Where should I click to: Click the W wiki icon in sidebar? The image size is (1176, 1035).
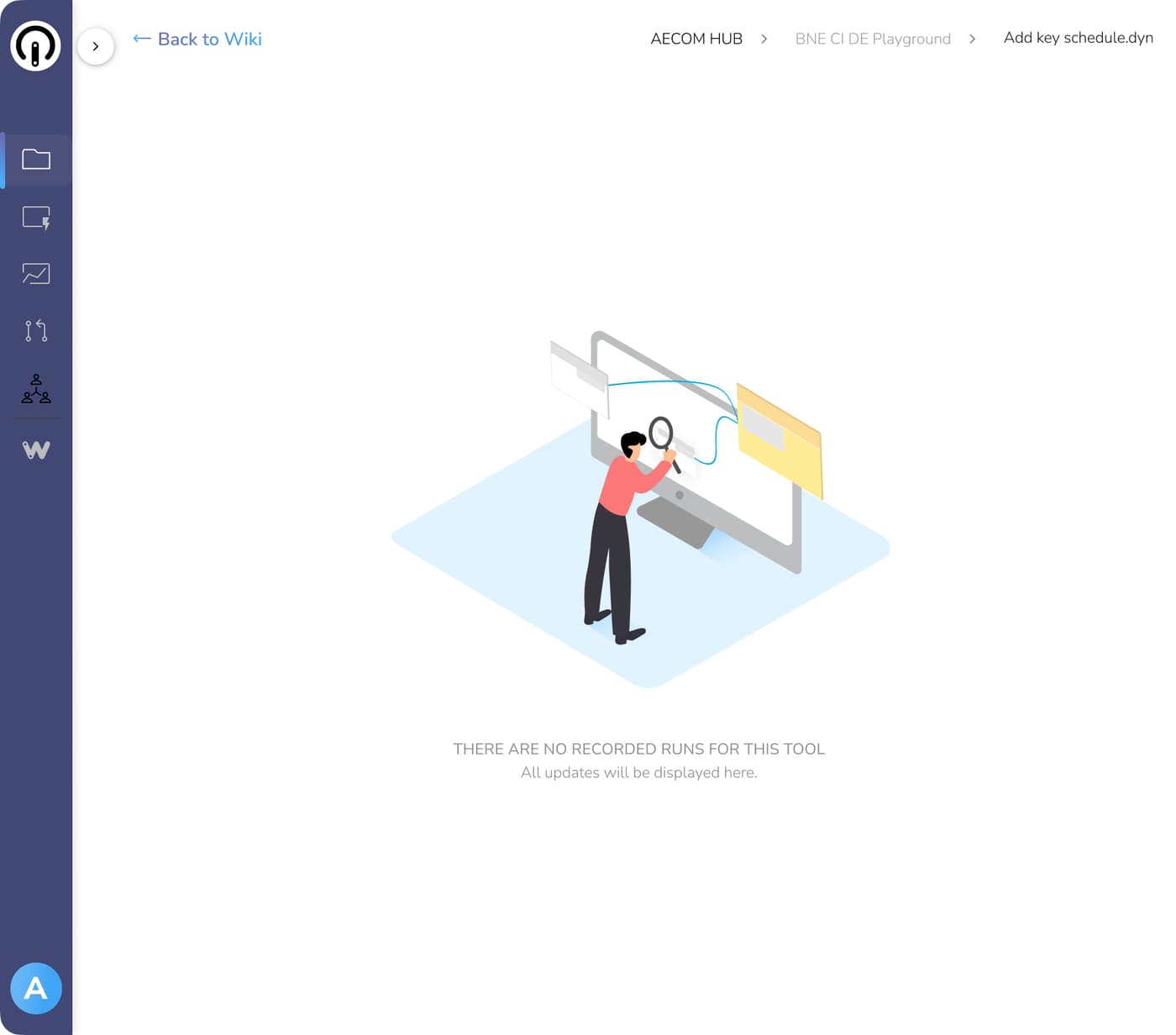pyautogui.click(x=36, y=450)
